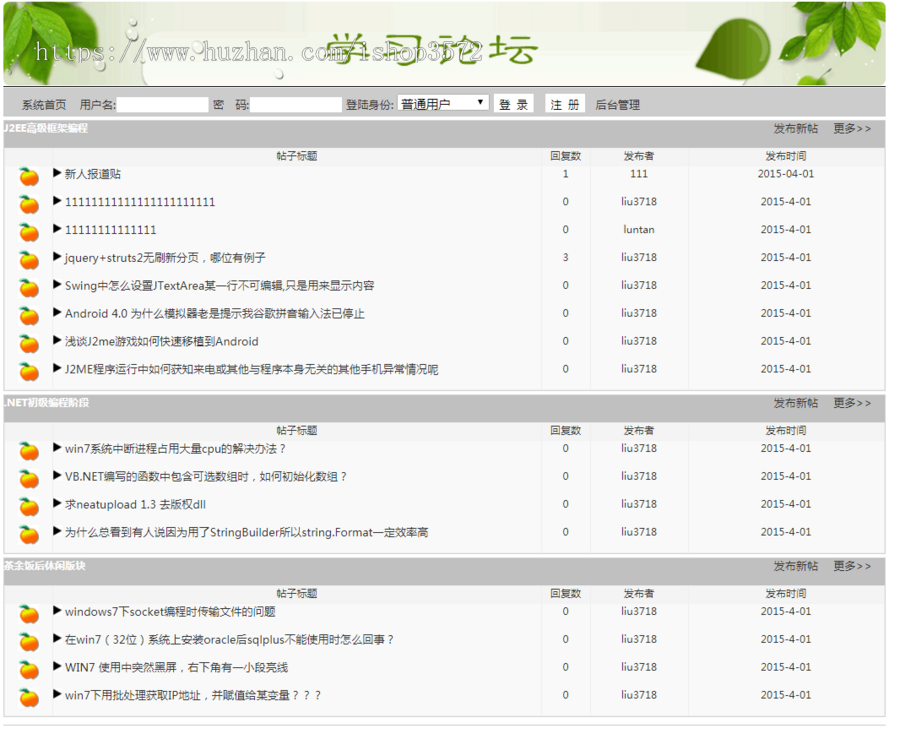The image size is (900, 734).
Task: Click 回复数 header in .NET section
Action: 565,430
